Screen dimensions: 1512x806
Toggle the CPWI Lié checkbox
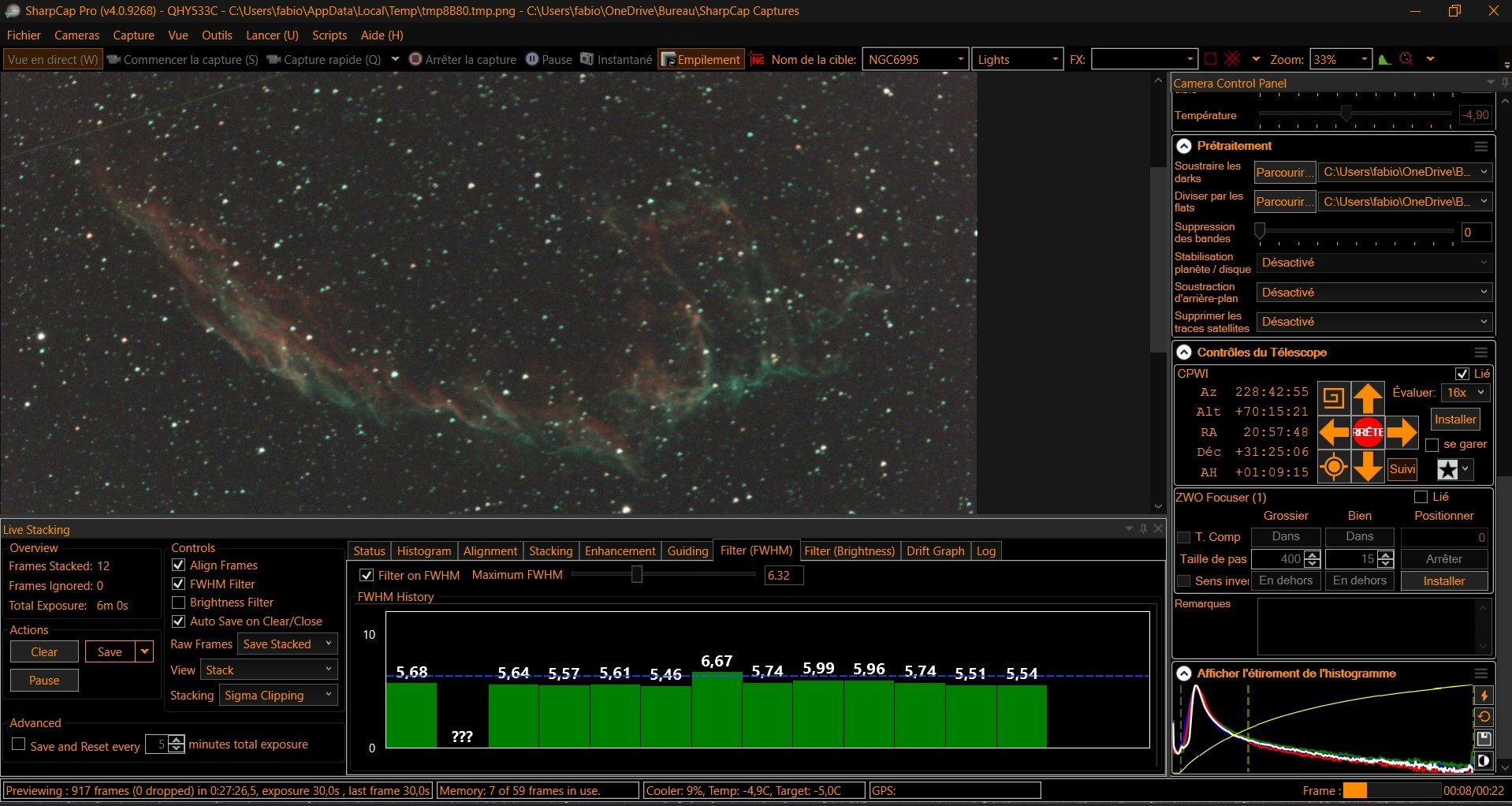1462,374
